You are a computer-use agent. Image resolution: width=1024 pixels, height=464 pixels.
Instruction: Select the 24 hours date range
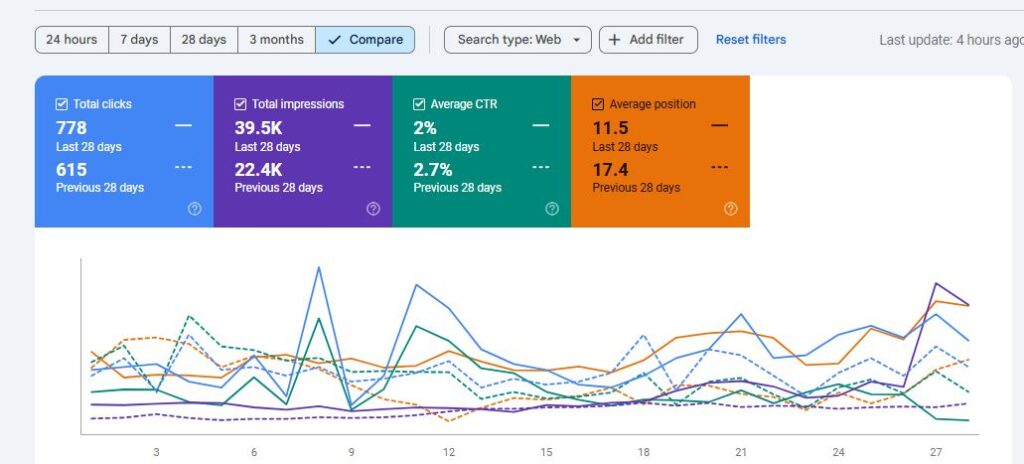(x=72, y=40)
